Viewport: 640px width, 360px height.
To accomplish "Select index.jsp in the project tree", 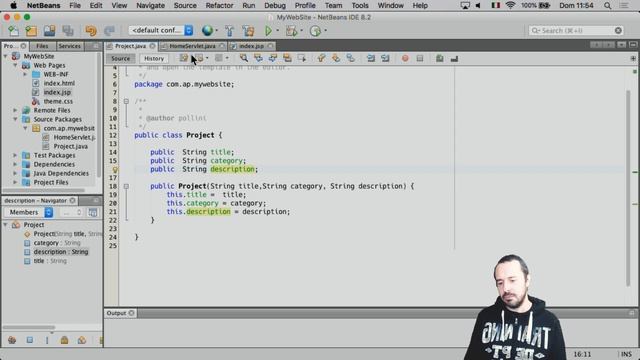I will (x=57, y=92).
